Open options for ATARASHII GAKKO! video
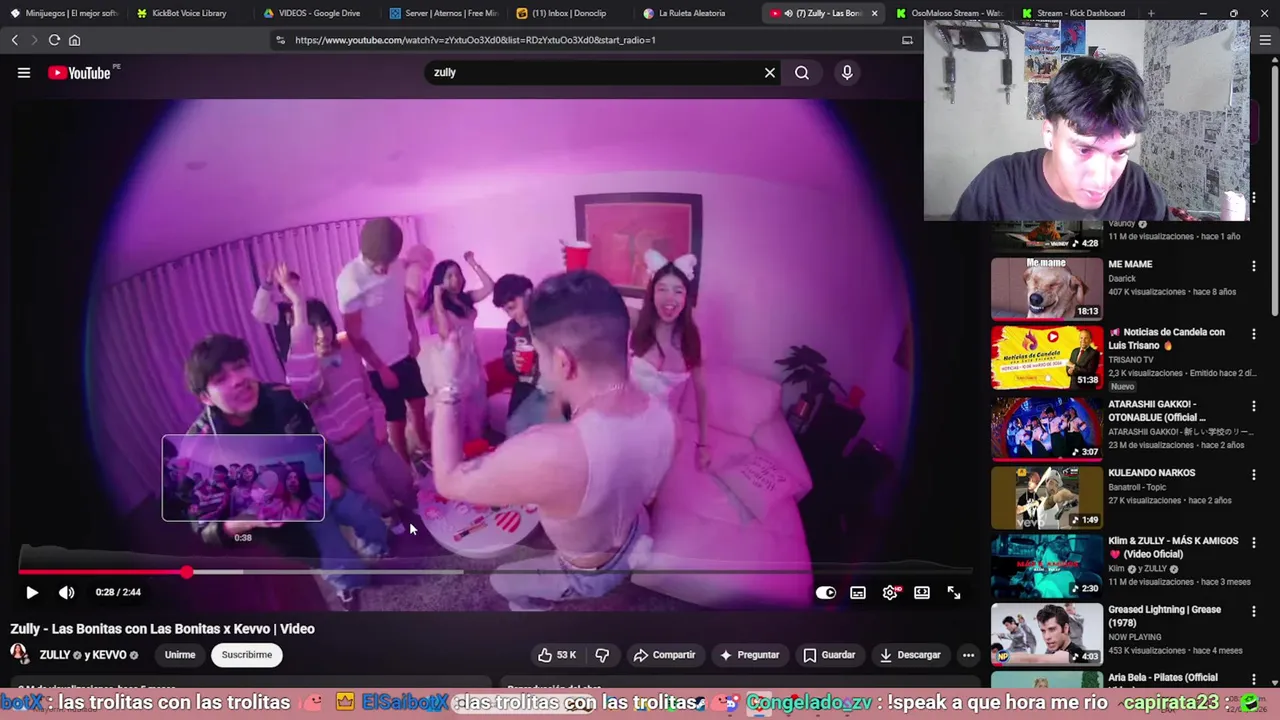Image resolution: width=1280 pixels, height=720 pixels. pos(1253,406)
